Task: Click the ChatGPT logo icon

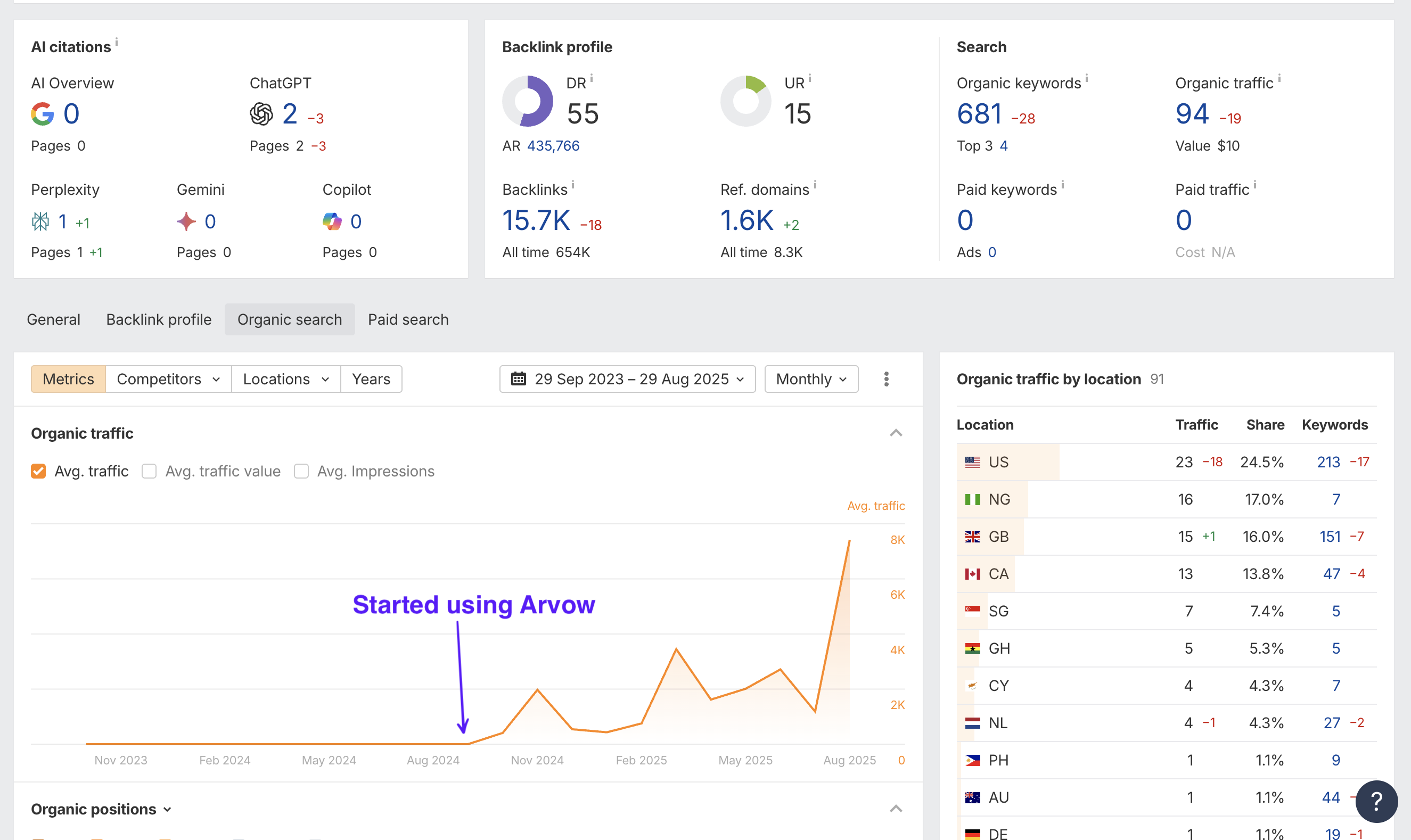Action: pyautogui.click(x=261, y=114)
